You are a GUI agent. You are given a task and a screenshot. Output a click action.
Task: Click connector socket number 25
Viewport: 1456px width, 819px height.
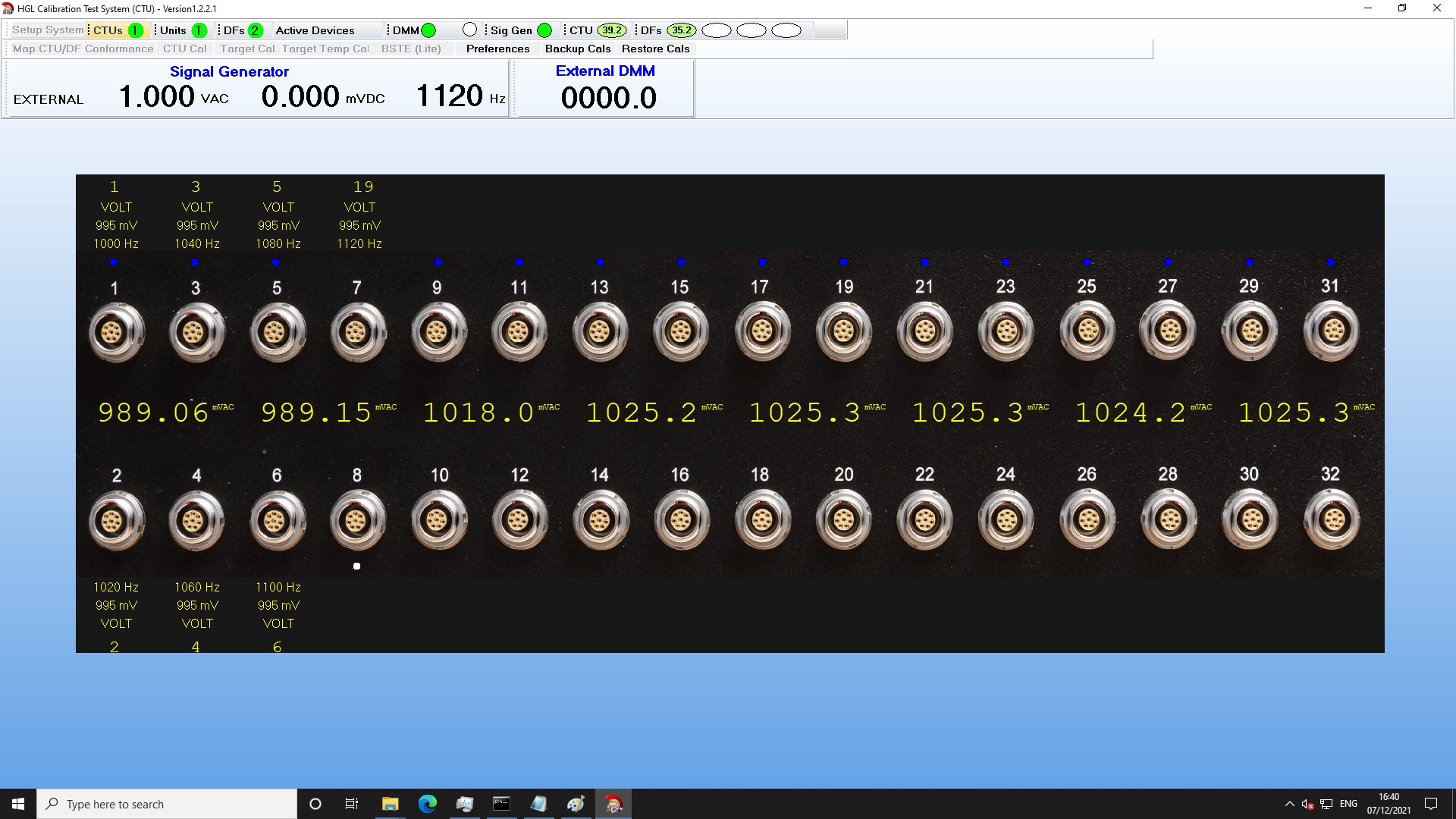pyautogui.click(x=1087, y=331)
